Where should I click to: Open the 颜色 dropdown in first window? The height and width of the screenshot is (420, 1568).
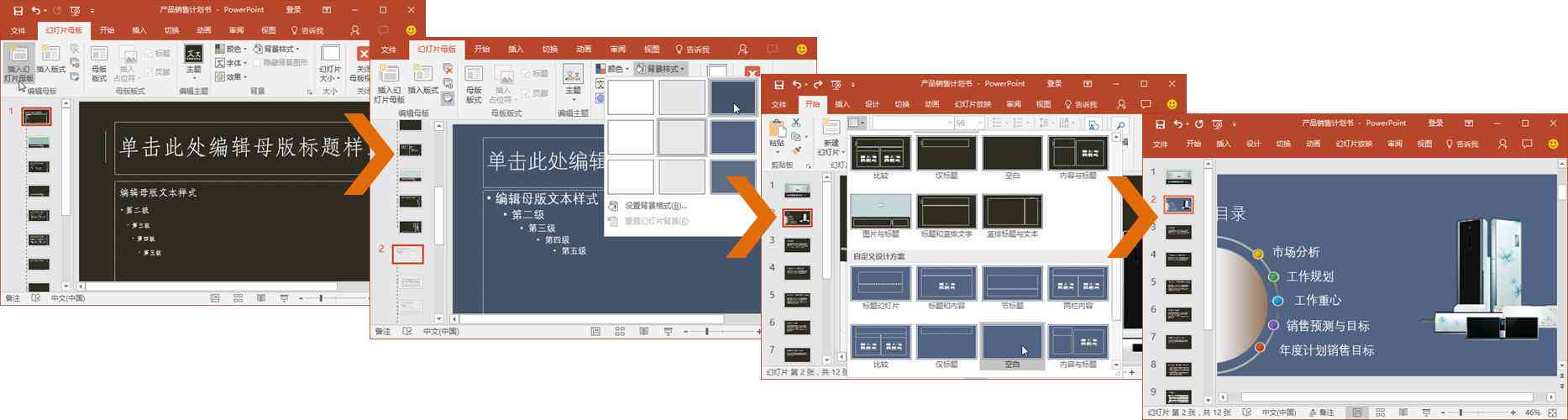[229, 49]
